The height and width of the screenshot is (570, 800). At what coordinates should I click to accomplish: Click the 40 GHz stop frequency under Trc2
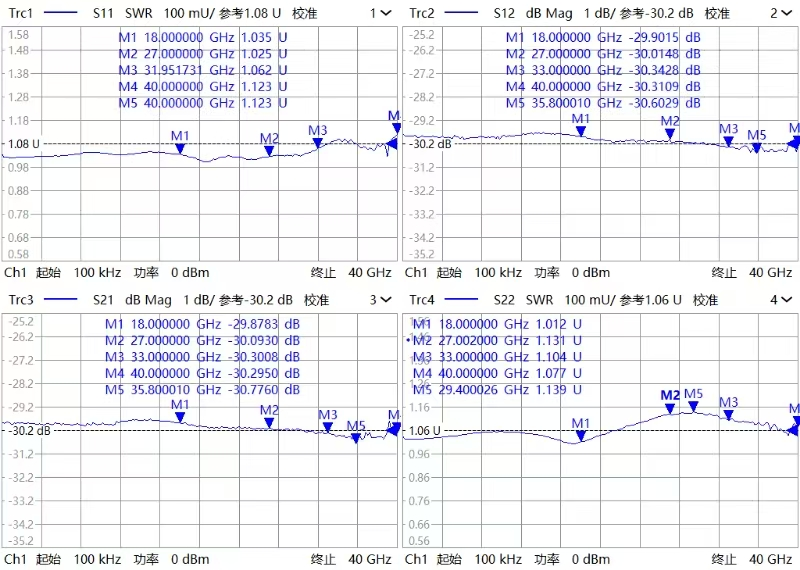[769, 272]
